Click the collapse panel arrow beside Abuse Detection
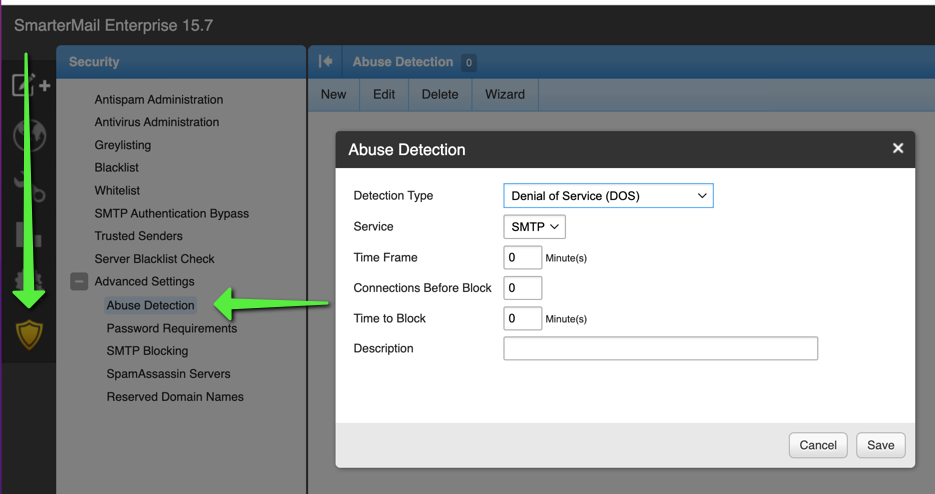 [x=326, y=62]
